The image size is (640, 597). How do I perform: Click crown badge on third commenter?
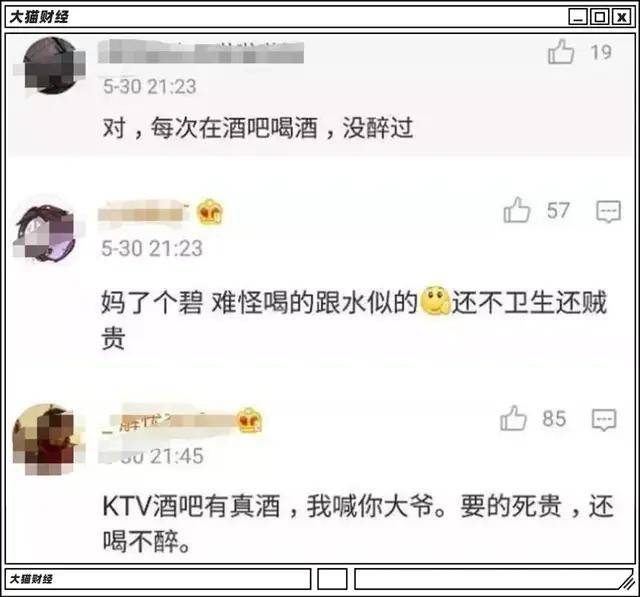click(250, 420)
